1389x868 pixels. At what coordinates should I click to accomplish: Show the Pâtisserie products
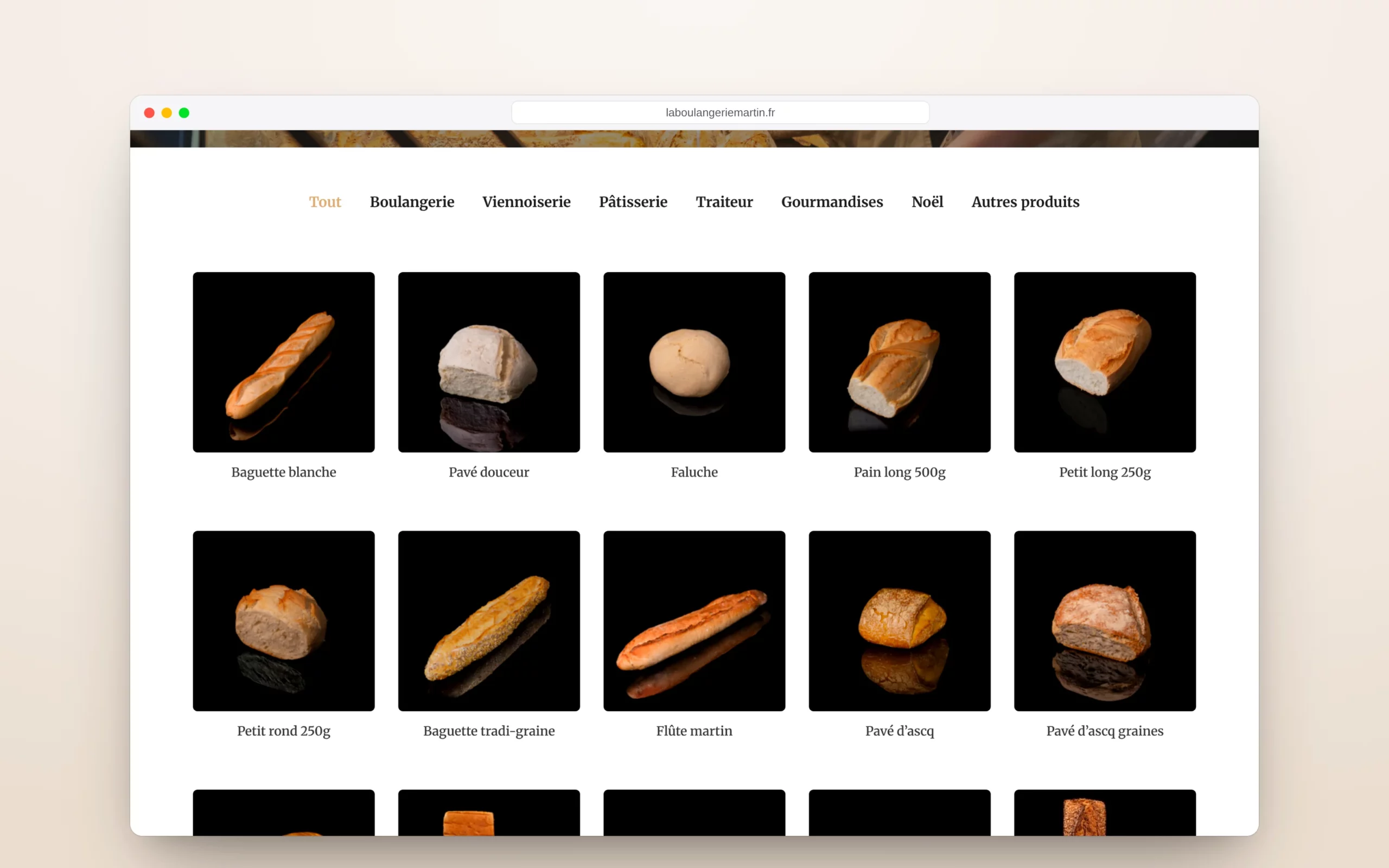633,202
